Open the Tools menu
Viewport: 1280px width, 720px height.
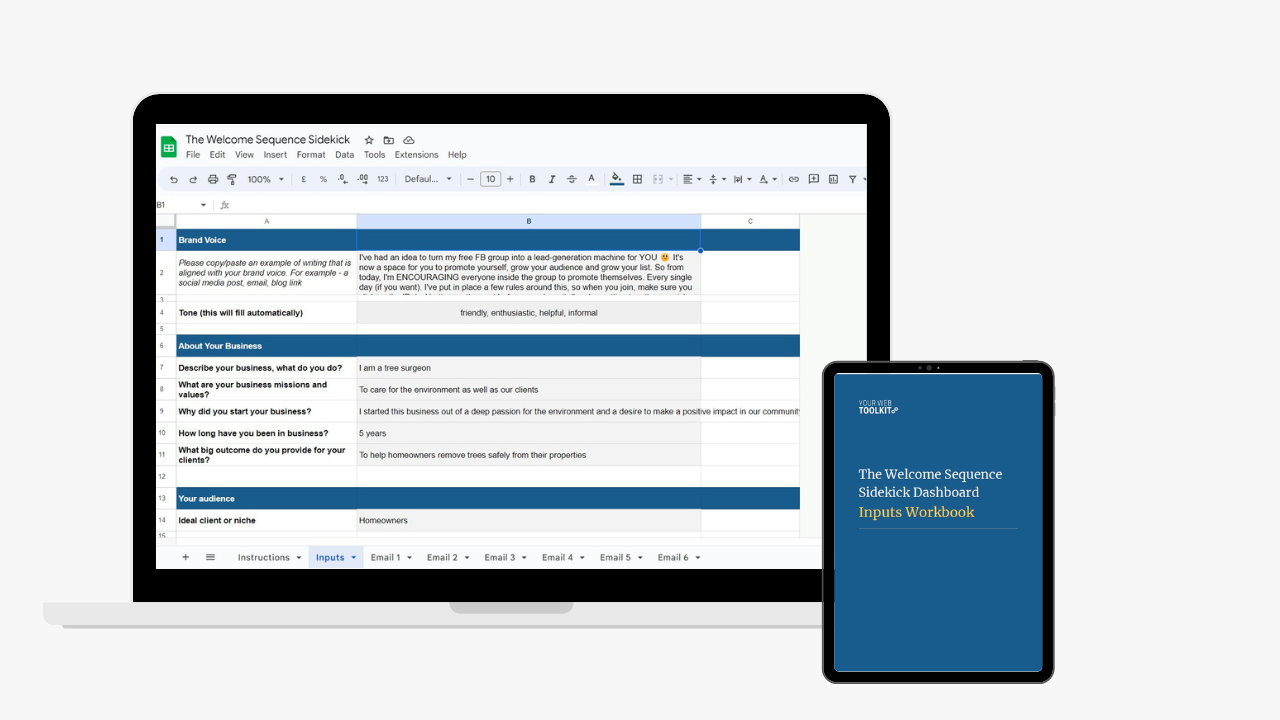(x=374, y=155)
